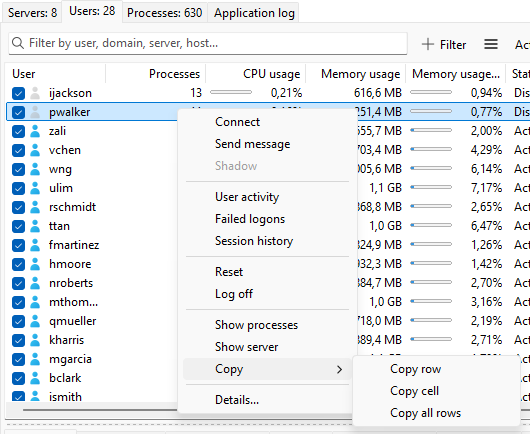Uncheck the ijackson user checkbox
This screenshot has width=530, height=434.
18,93
